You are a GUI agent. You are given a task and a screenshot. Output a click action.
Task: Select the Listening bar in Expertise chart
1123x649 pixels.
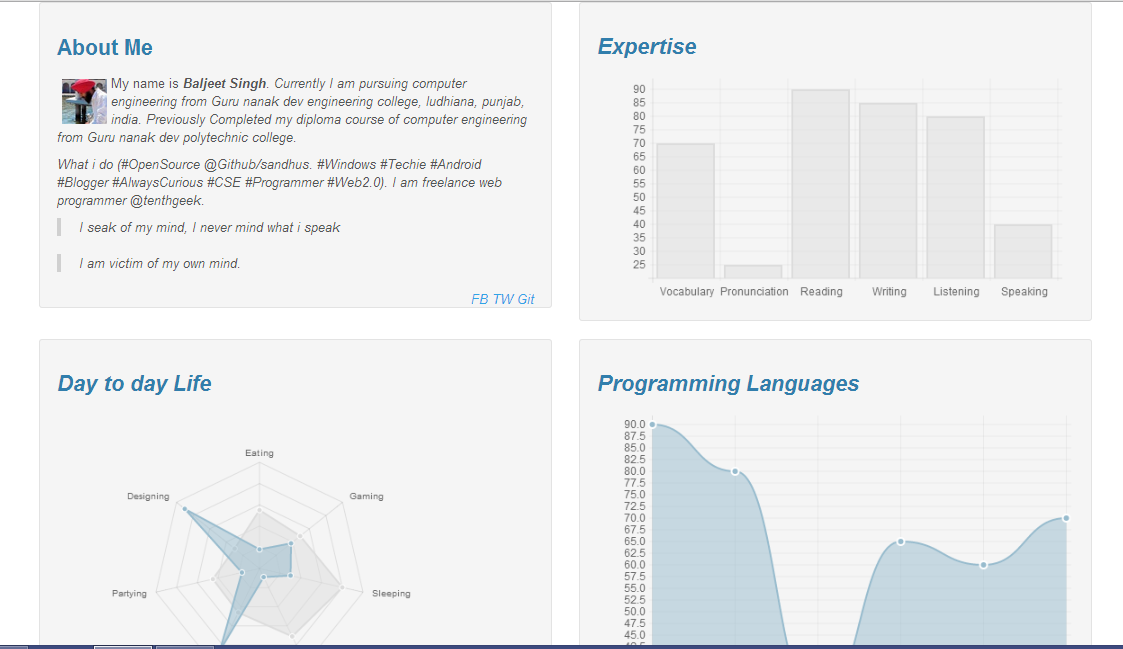pyautogui.click(x=955, y=198)
